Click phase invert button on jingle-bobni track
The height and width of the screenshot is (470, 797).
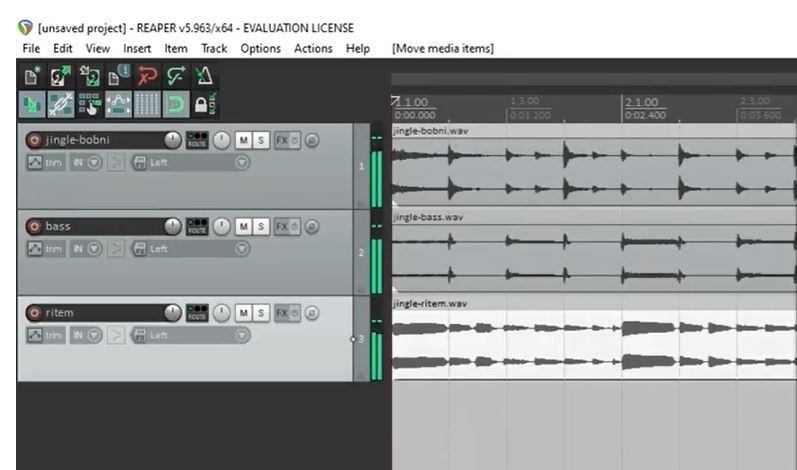312,140
